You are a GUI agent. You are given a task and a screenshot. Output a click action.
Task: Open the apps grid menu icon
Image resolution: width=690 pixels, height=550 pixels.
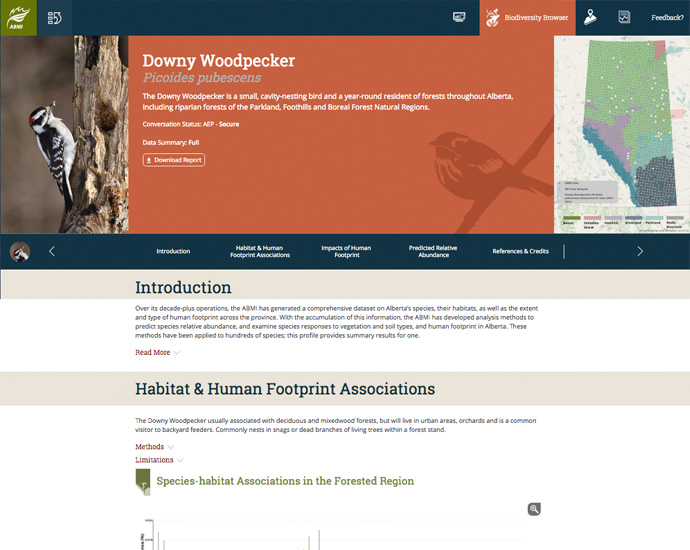click(x=55, y=18)
